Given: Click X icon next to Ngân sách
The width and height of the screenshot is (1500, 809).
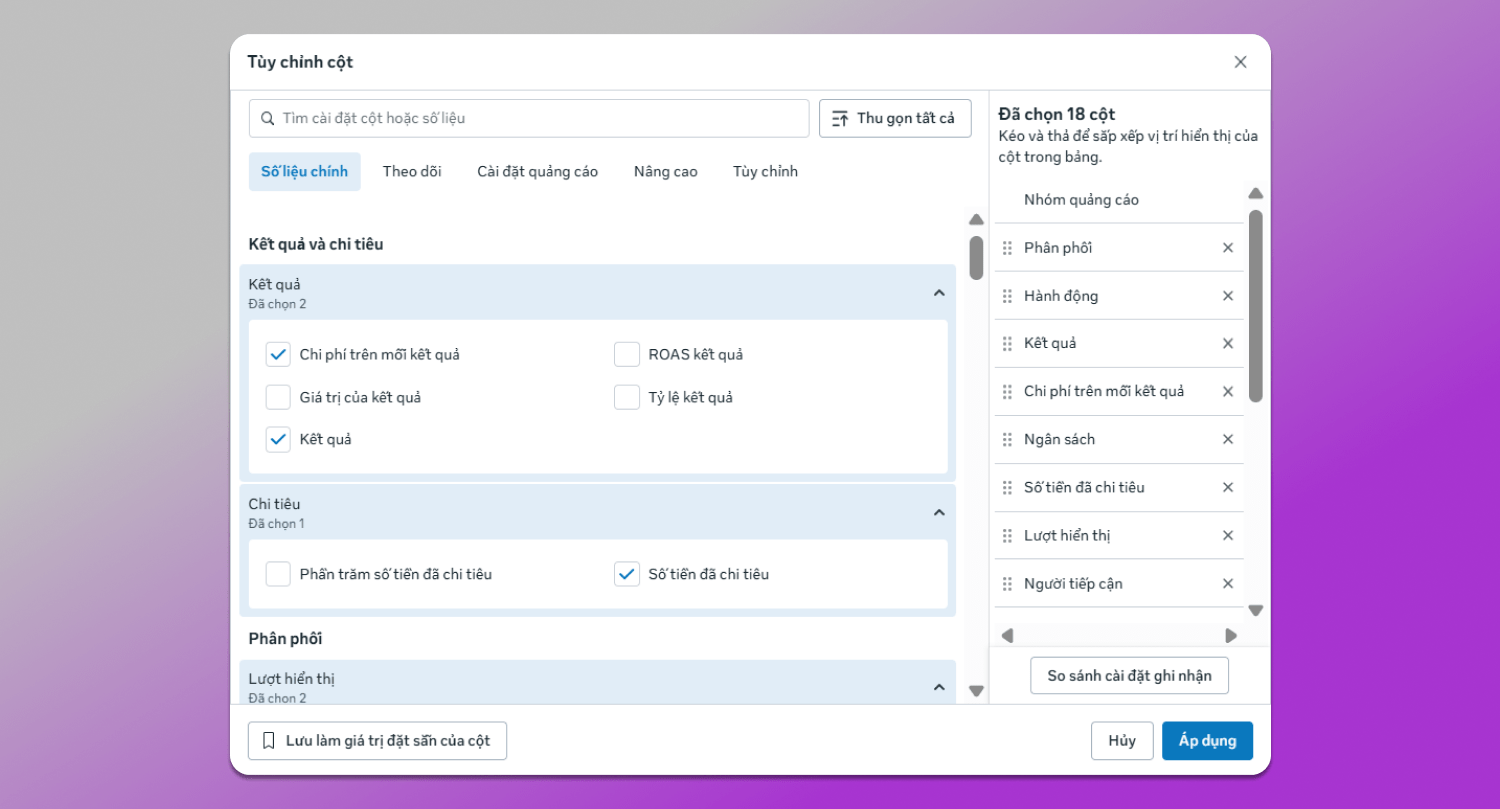Looking at the screenshot, I should click(1228, 439).
